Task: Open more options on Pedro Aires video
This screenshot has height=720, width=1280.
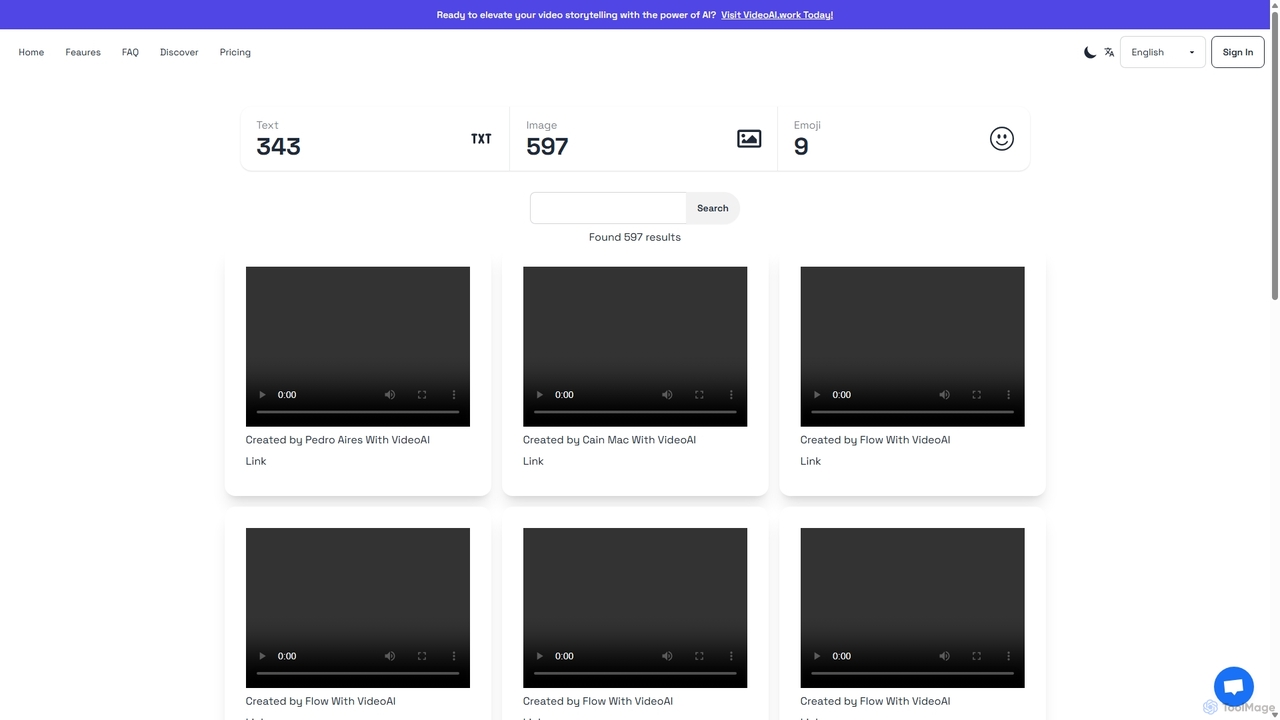Action: (454, 395)
